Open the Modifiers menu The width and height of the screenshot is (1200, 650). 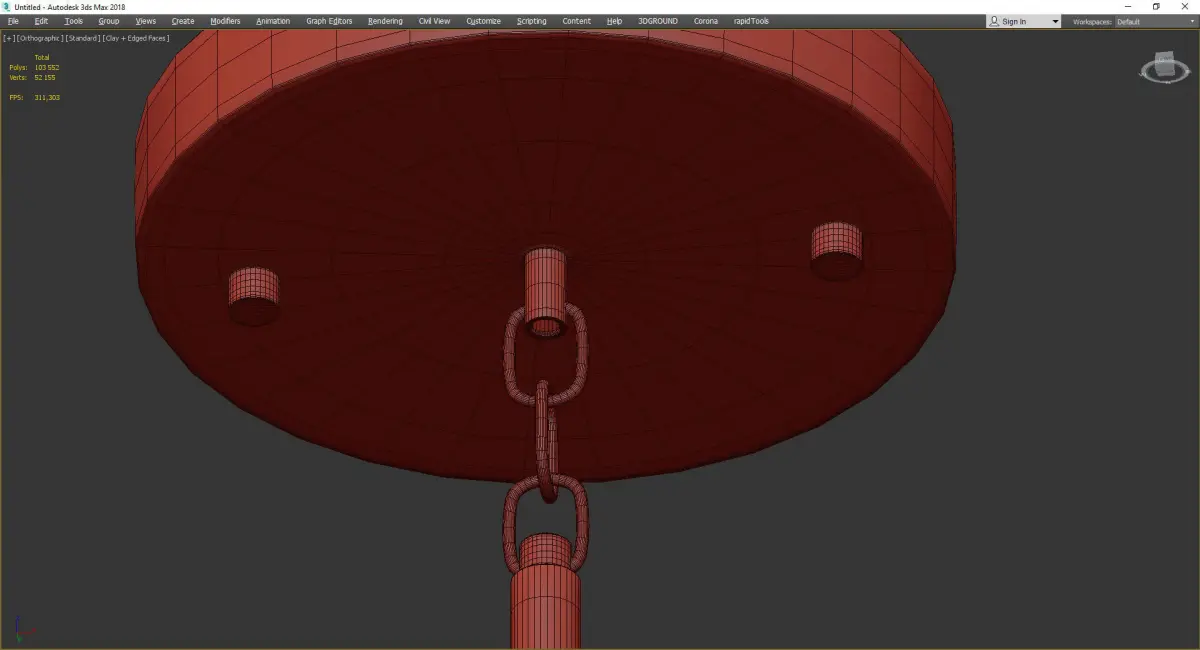tap(225, 21)
